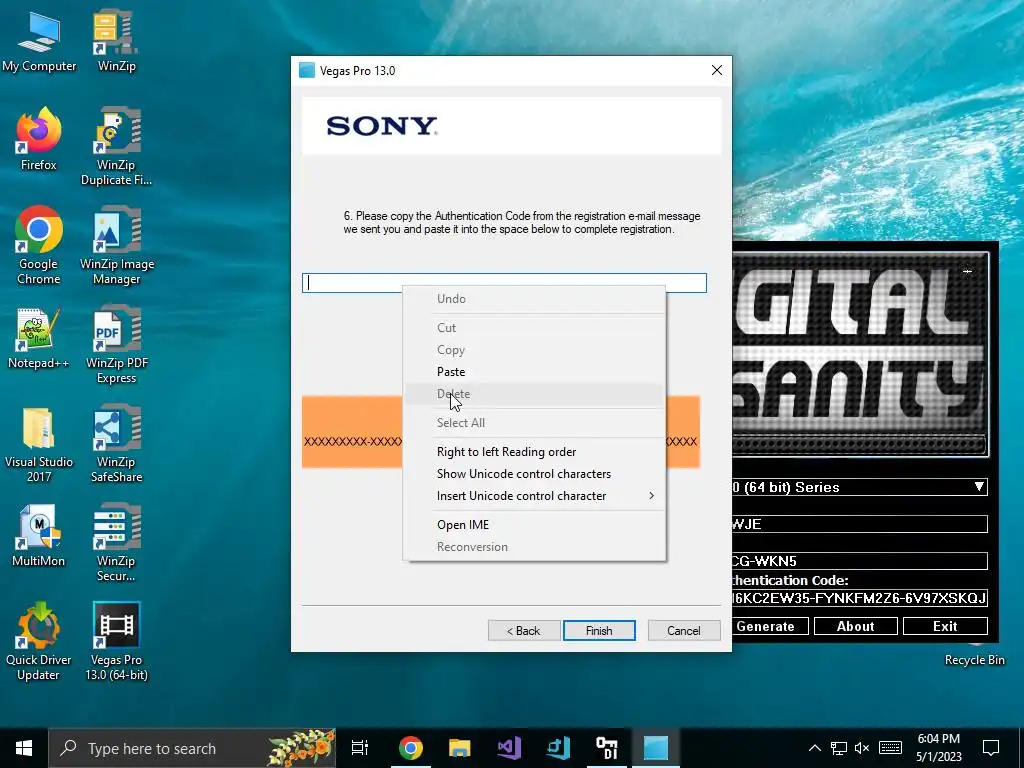Show hidden system tray icons
The image size is (1024, 768).
(814, 748)
